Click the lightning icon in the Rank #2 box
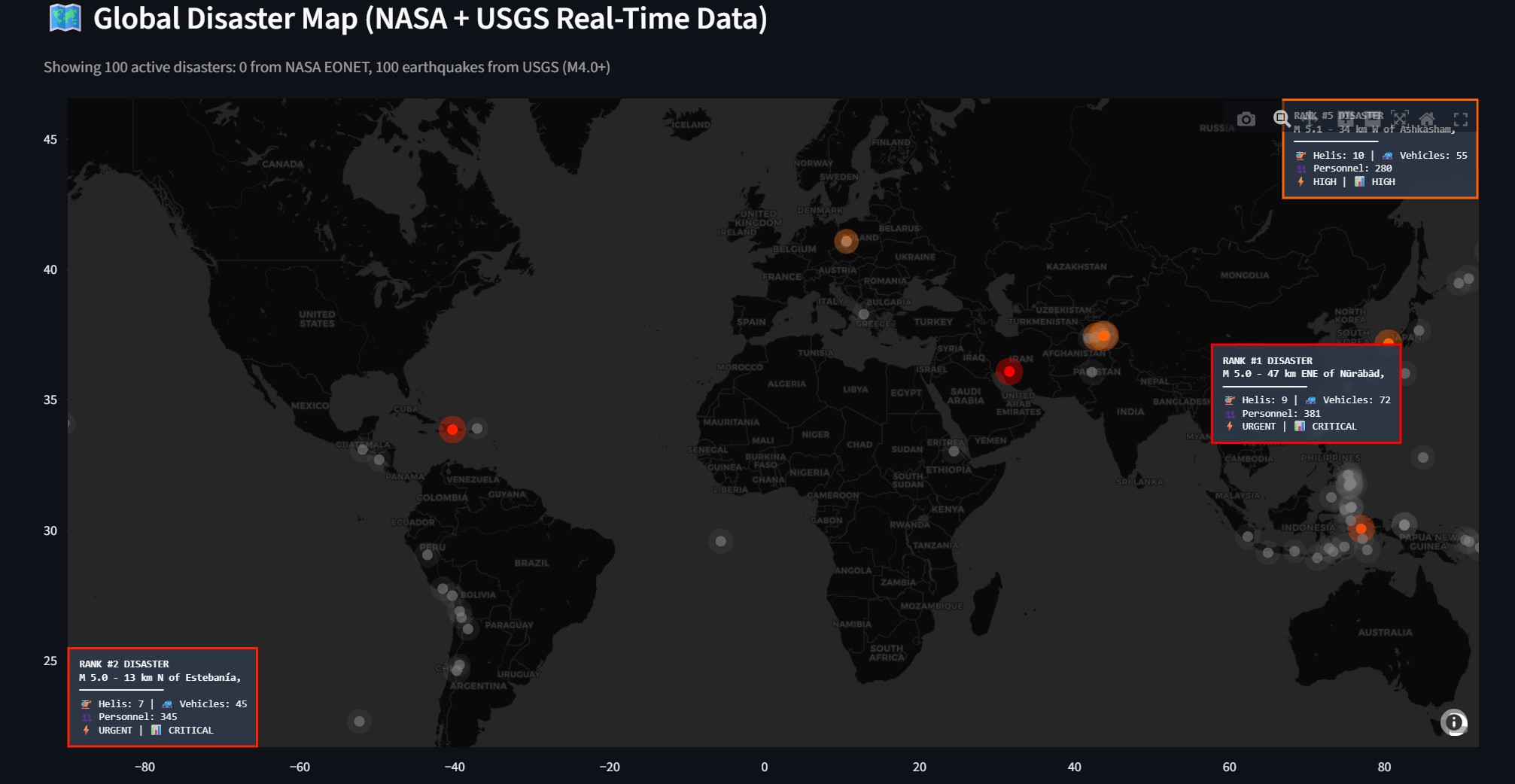The height and width of the screenshot is (784, 1515). click(x=87, y=731)
